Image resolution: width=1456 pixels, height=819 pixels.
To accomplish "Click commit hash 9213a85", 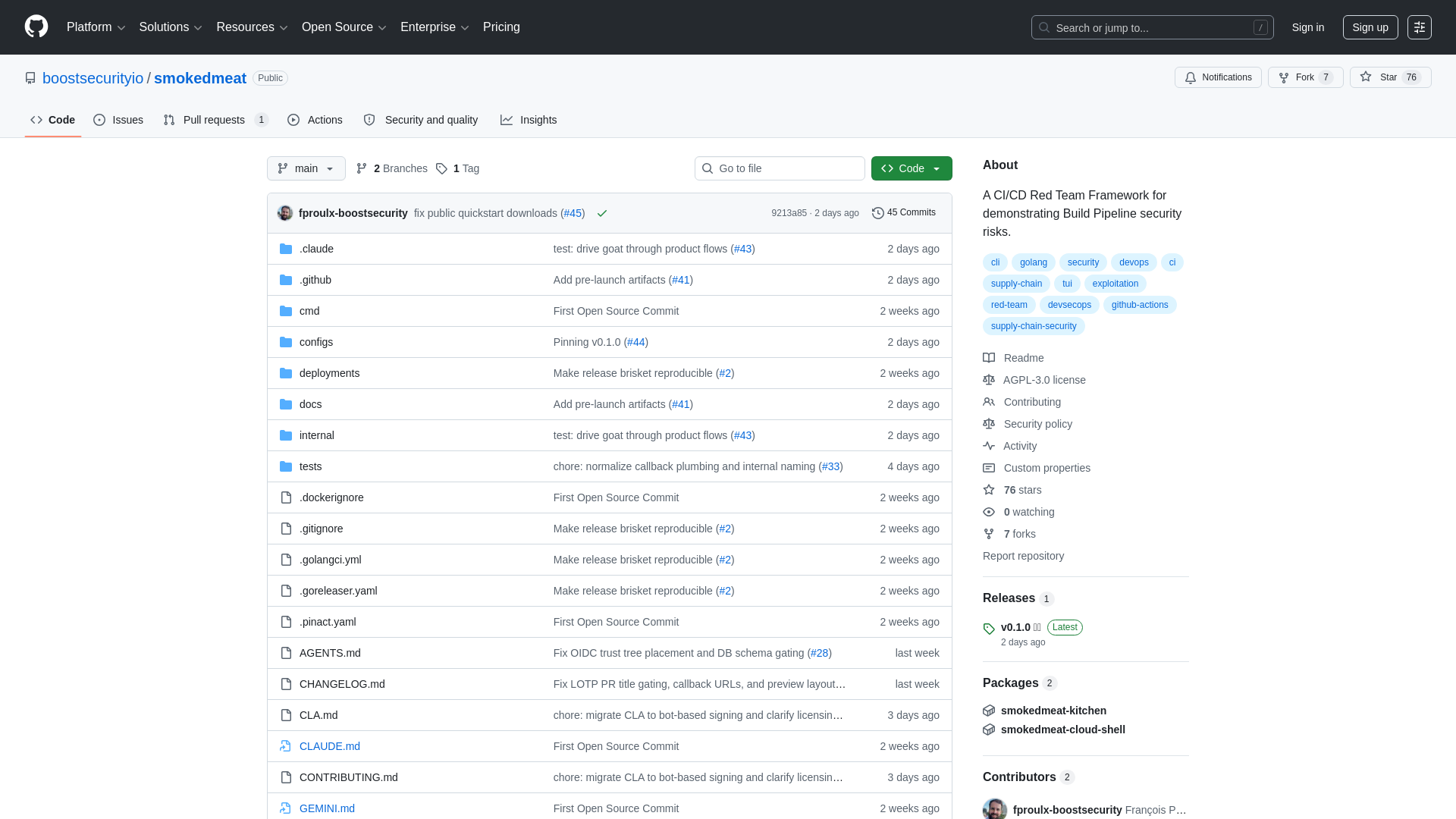I will (x=789, y=213).
